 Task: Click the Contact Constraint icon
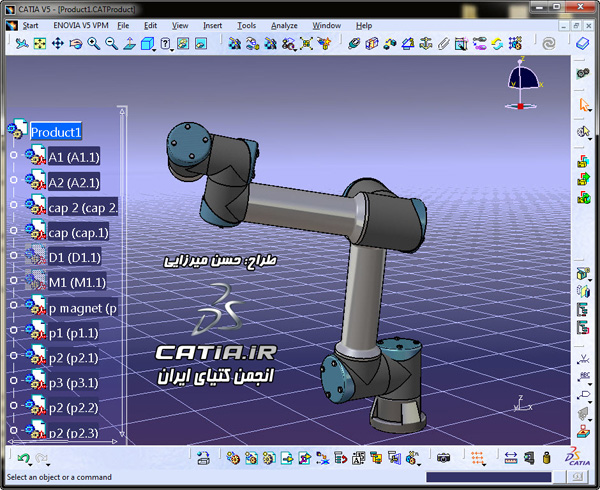point(372,44)
